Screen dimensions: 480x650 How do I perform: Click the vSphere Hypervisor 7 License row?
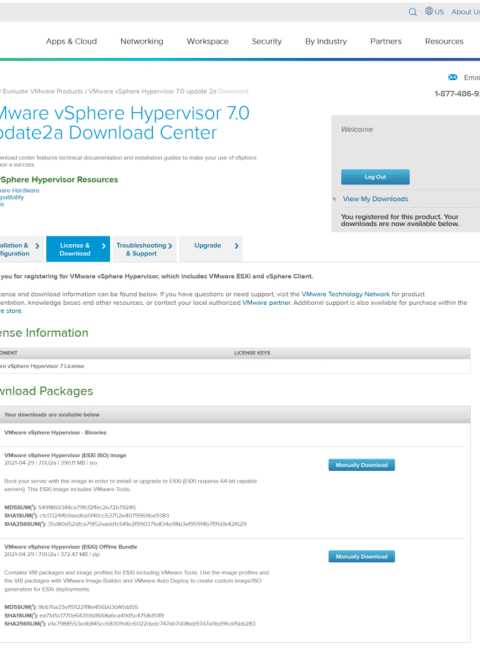(x=234, y=366)
